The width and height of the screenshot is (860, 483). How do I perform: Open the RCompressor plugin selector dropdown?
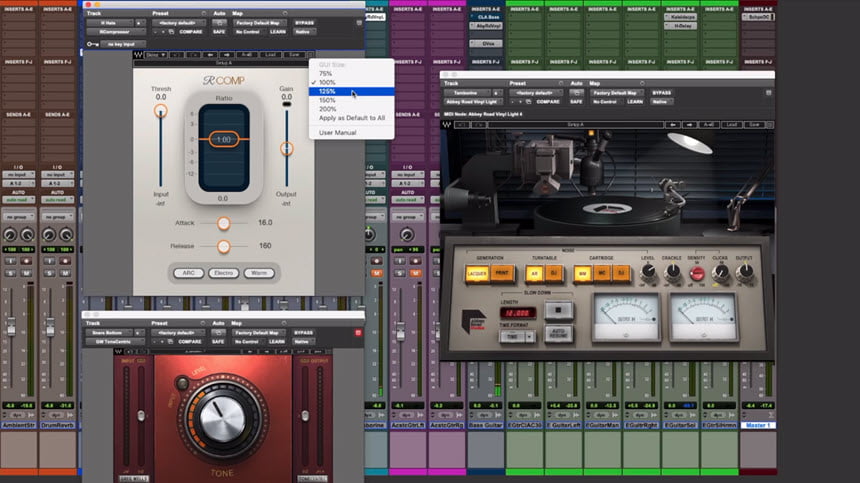click(x=115, y=32)
